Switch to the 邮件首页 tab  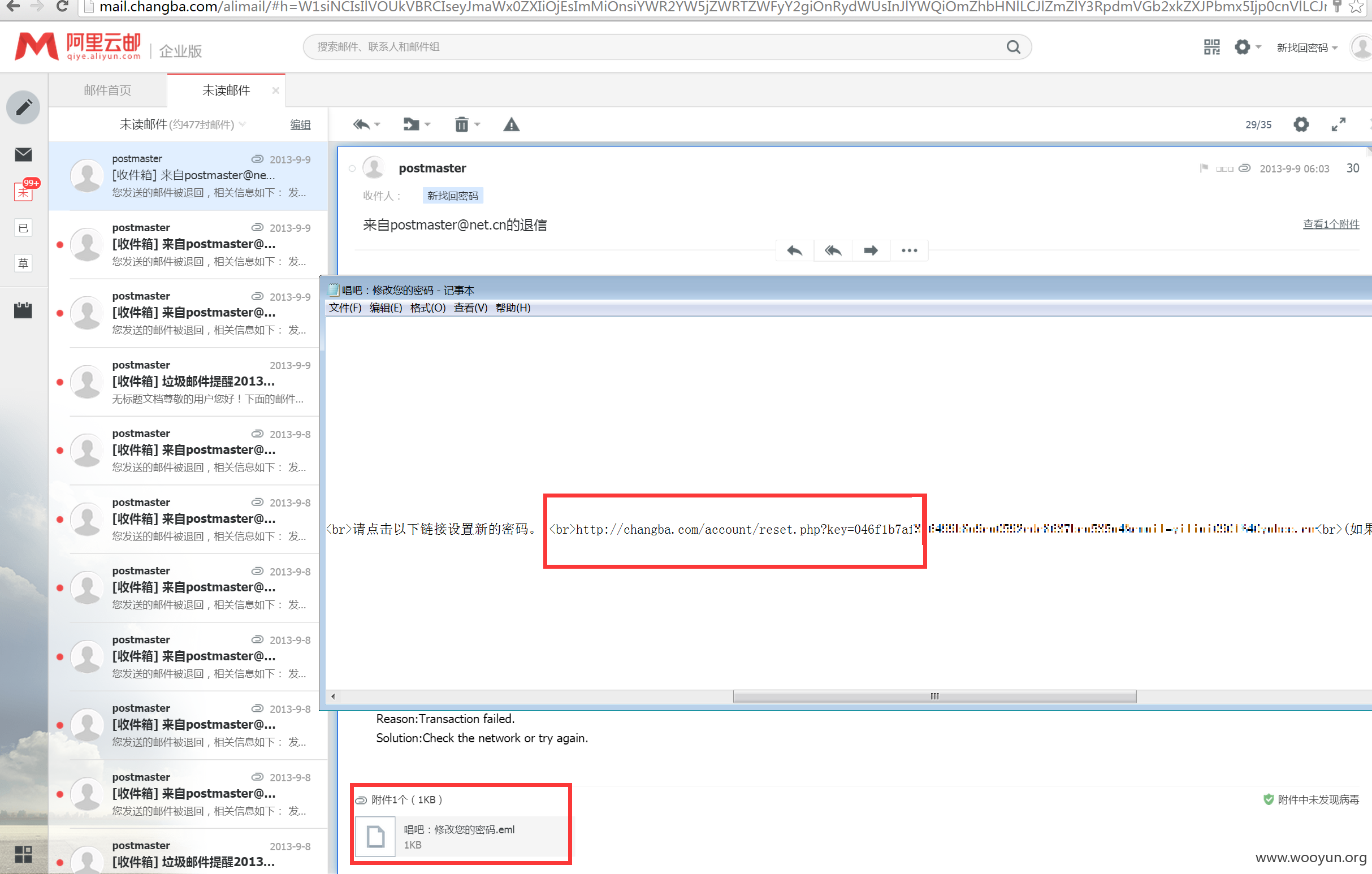pyautogui.click(x=107, y=90)
